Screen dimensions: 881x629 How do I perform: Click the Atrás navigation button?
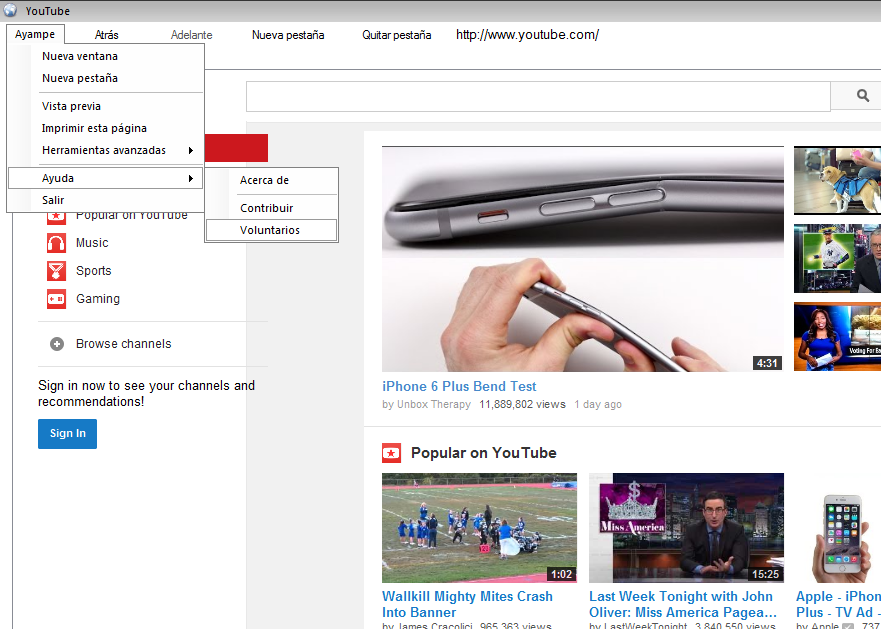tap(105, 33)
